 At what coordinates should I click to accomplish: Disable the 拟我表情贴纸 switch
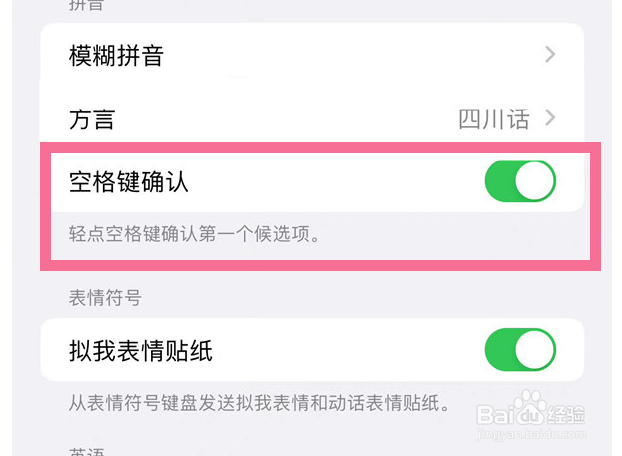click(520, 349)
